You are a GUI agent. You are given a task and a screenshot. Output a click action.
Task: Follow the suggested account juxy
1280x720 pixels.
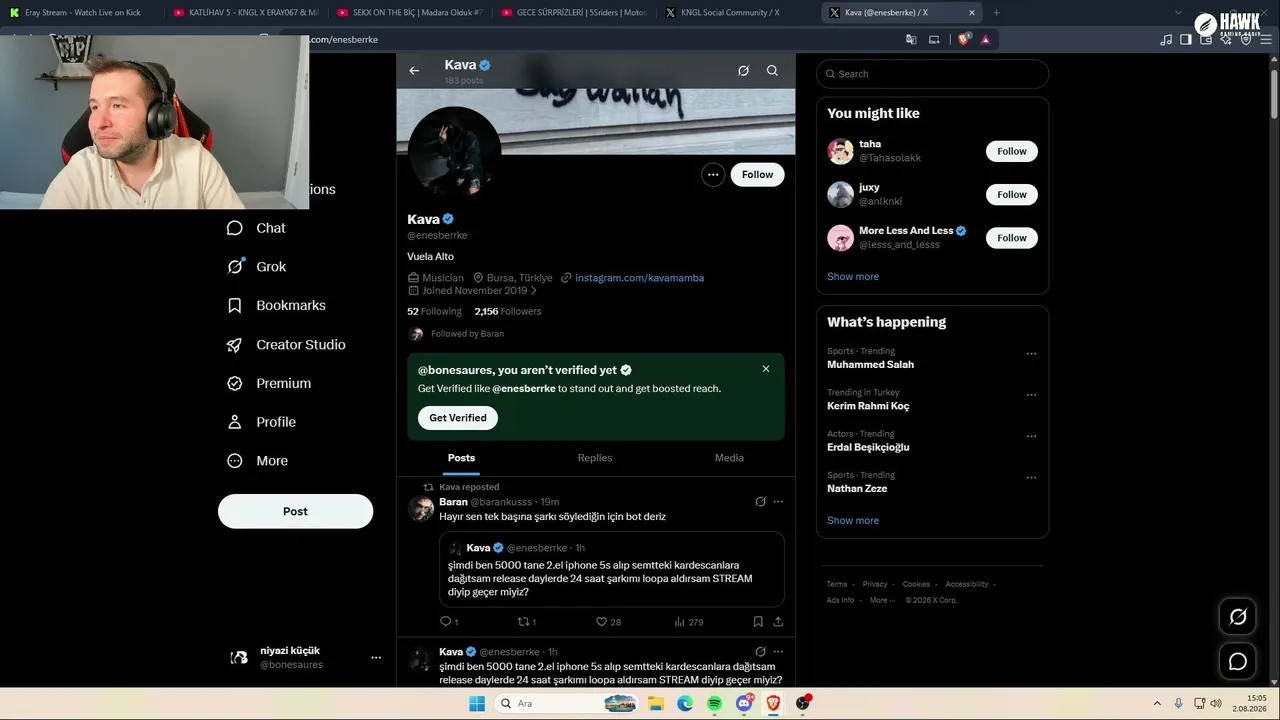tap(1012, 194)
